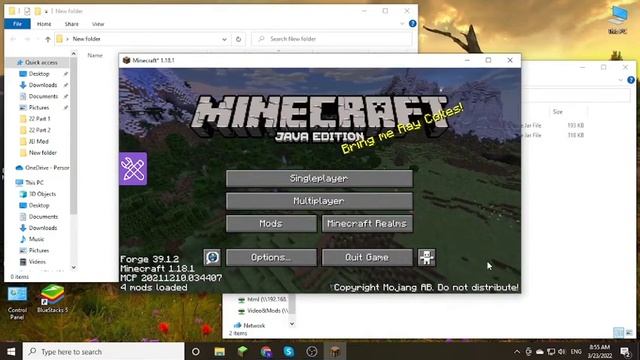Open the Multiplayer menu
The image size is (640, 360).
(x=319, y=201)
